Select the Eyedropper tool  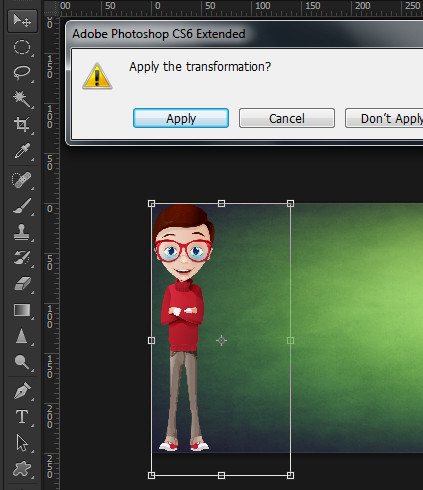coord(22,151)
